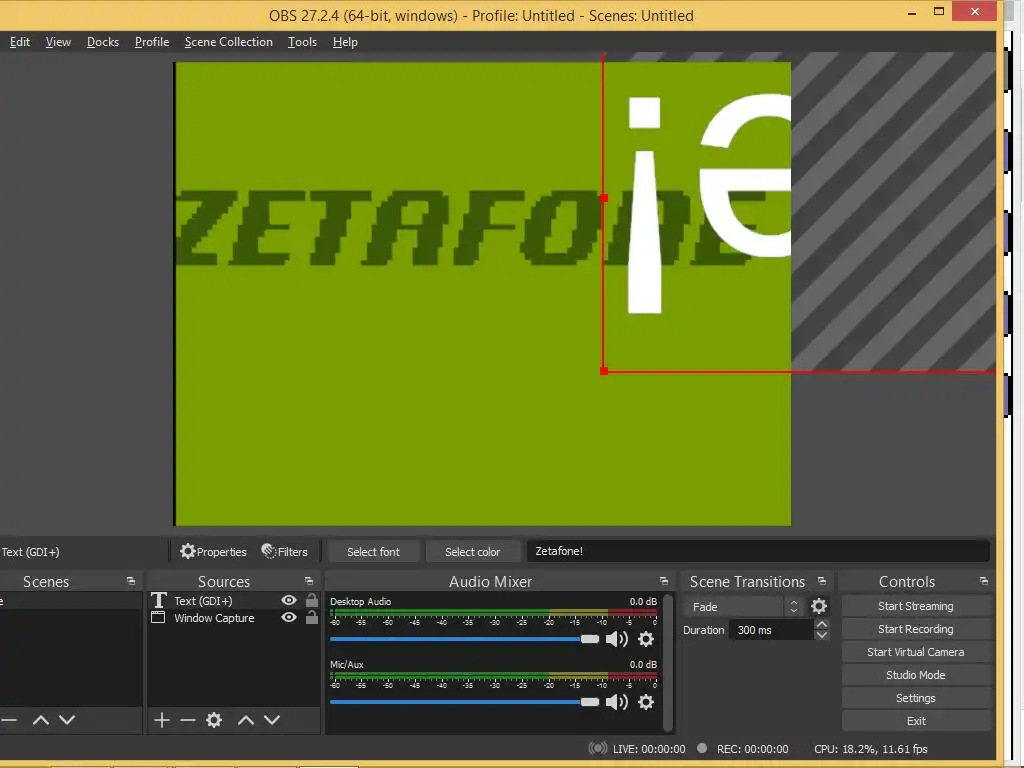This screenshot has width=1024, height=768.
Task: Open the Tools menu
Action: (302, 42)
